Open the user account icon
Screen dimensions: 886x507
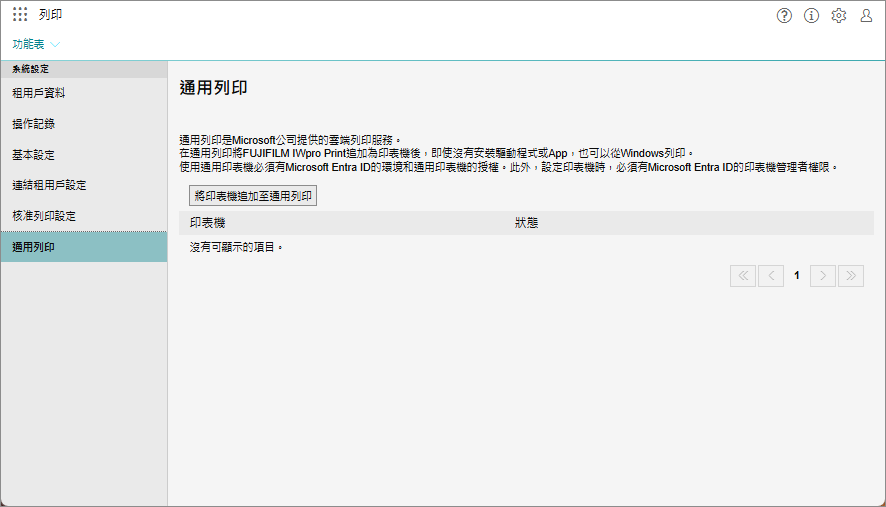coord(866,15)
